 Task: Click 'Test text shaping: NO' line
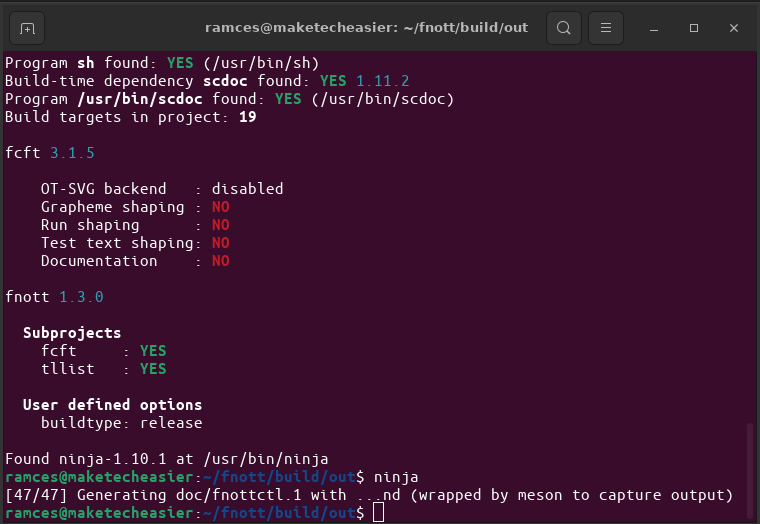coord(135,243)
